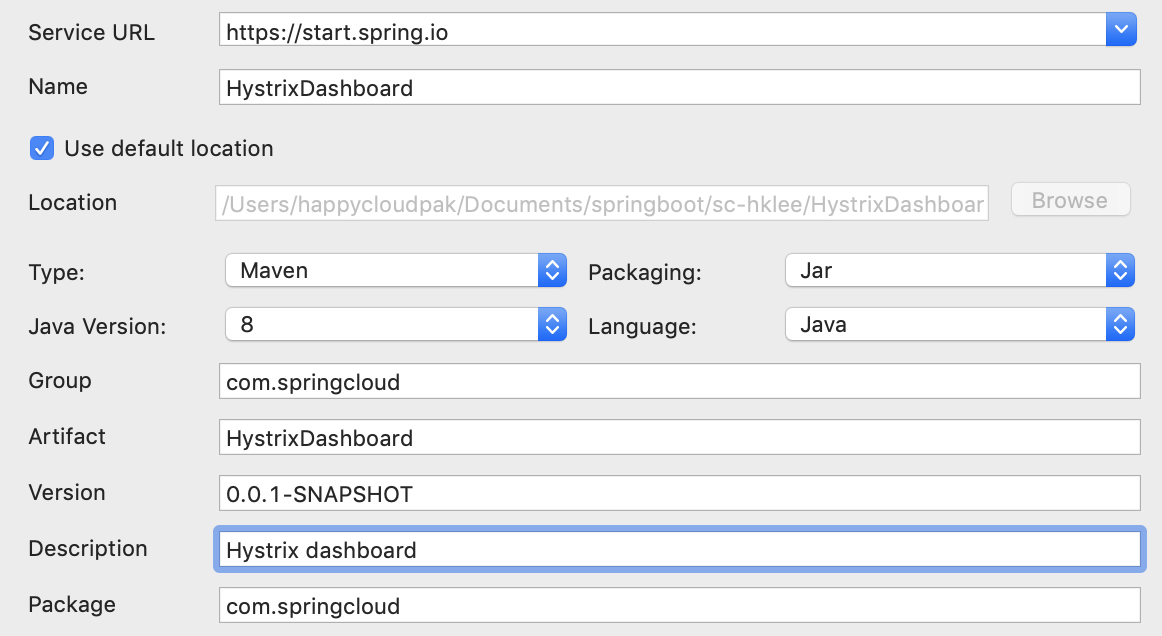1162x636 pixels.
Task: Open the Service URL dropdown arrow
Action: pos(1120,30)
